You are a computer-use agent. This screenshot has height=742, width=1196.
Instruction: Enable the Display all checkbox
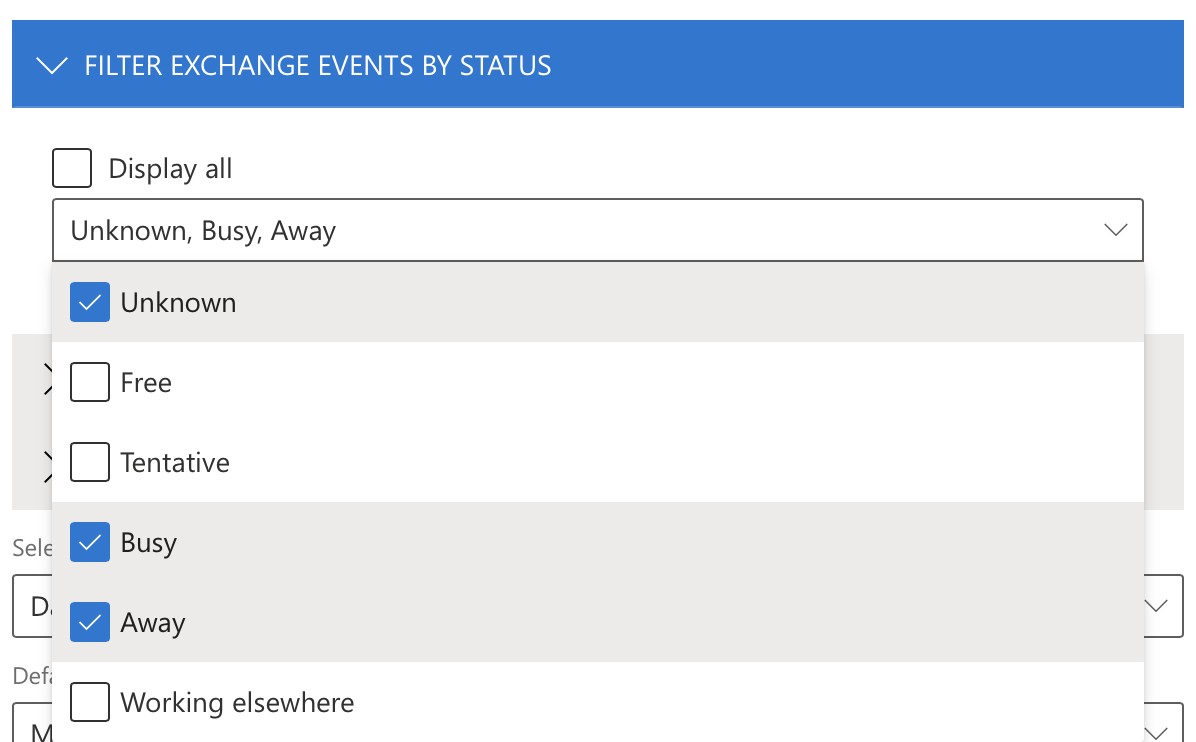coord(72,168)
